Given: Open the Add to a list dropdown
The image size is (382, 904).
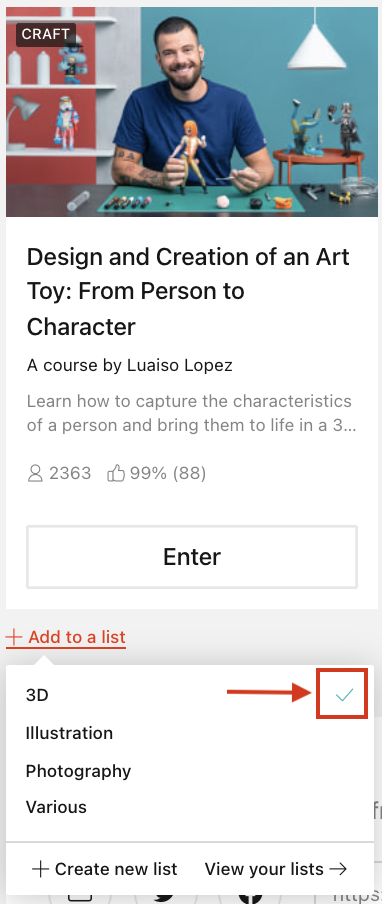Looking at the screenshot, I should point(66,637).
